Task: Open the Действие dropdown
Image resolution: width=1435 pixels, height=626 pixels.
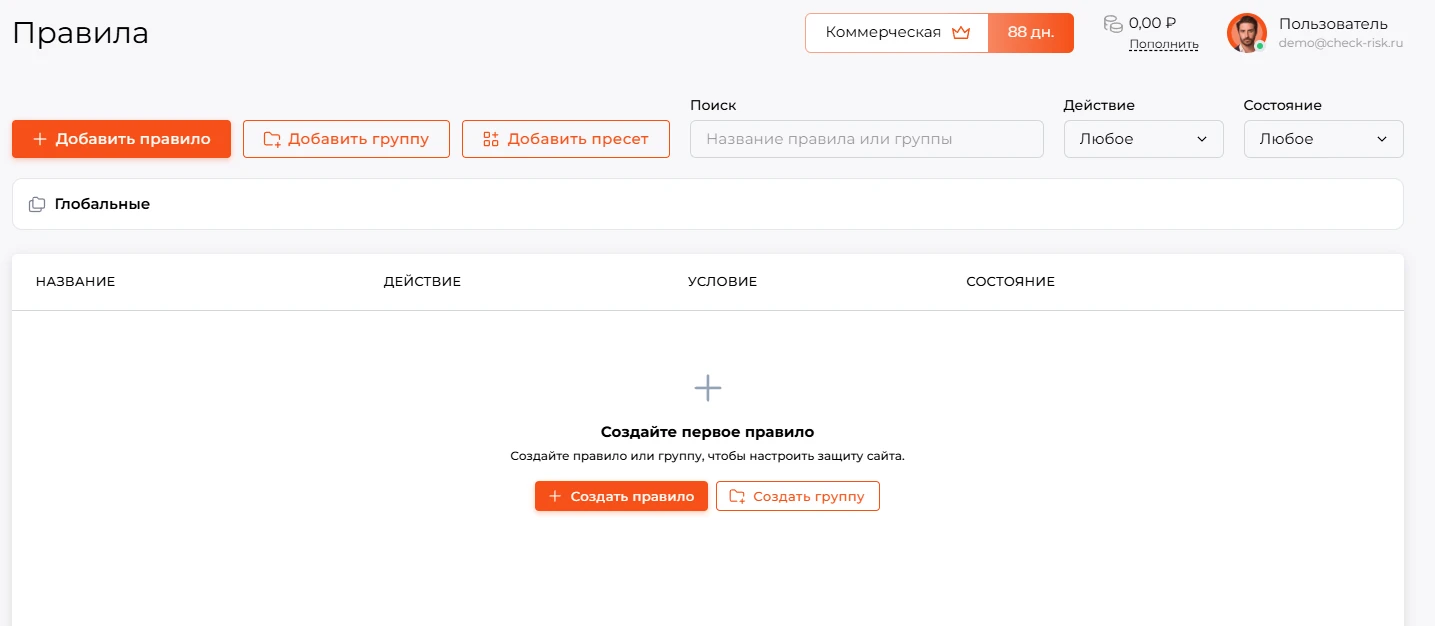Action: [x=1144, y=139]
